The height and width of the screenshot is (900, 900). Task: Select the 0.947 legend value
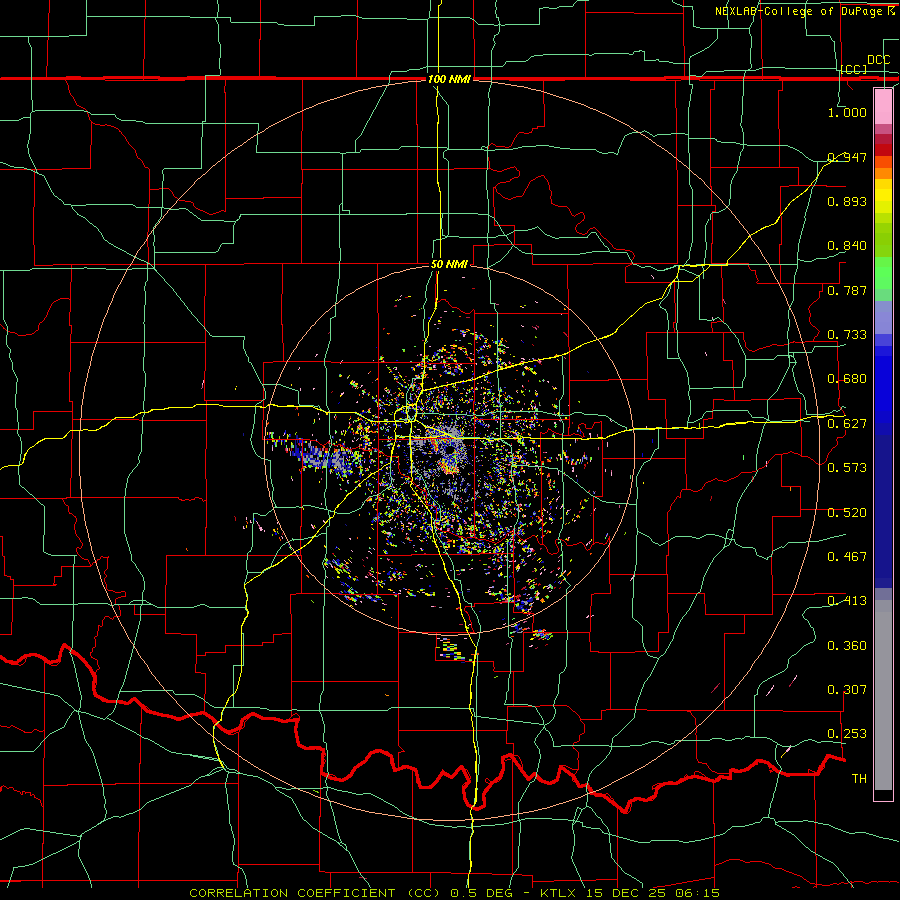847,157
